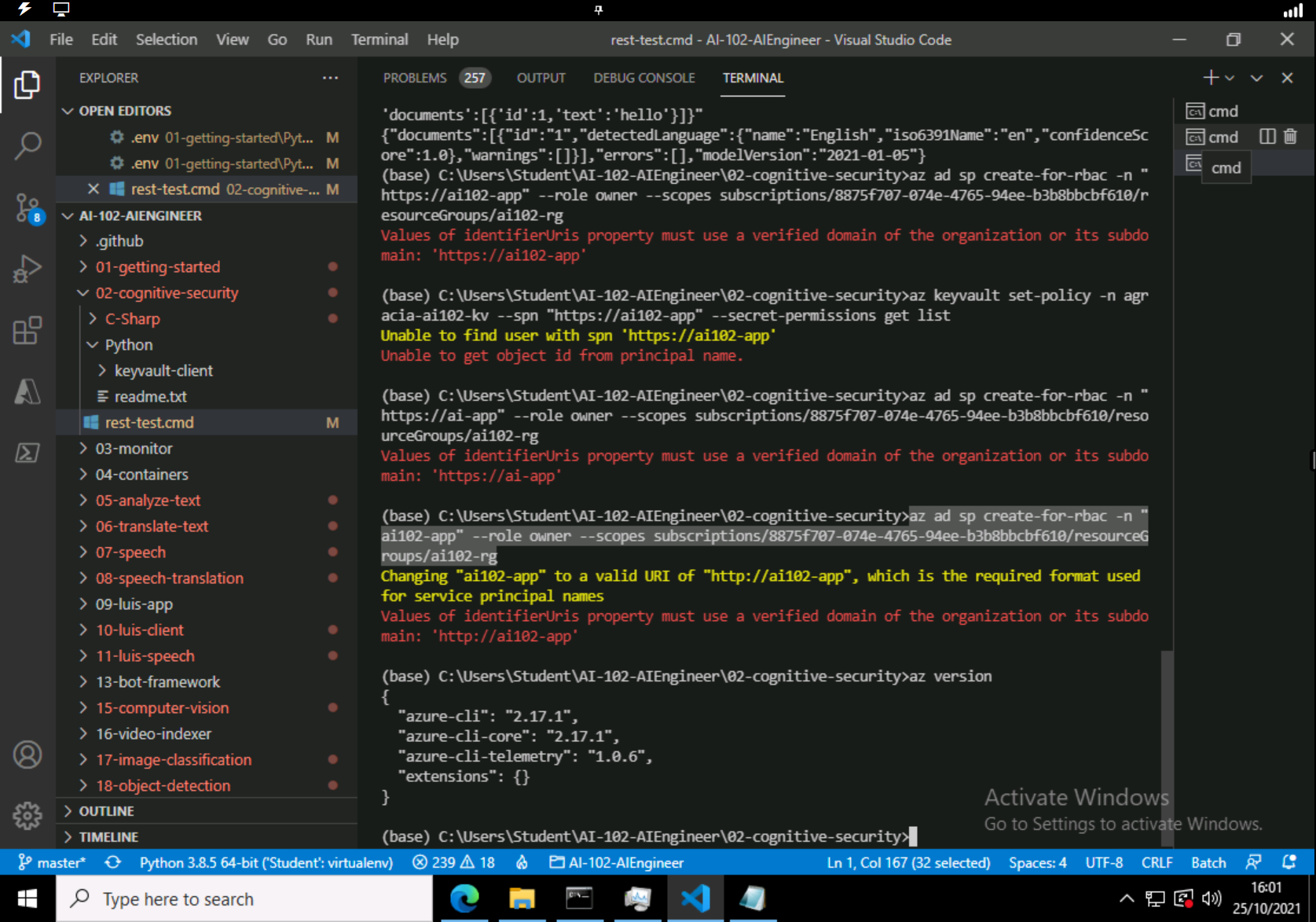Open the Accounts icon in Activity Bar
The image size is (1316, 922).
tap(27, 754)
